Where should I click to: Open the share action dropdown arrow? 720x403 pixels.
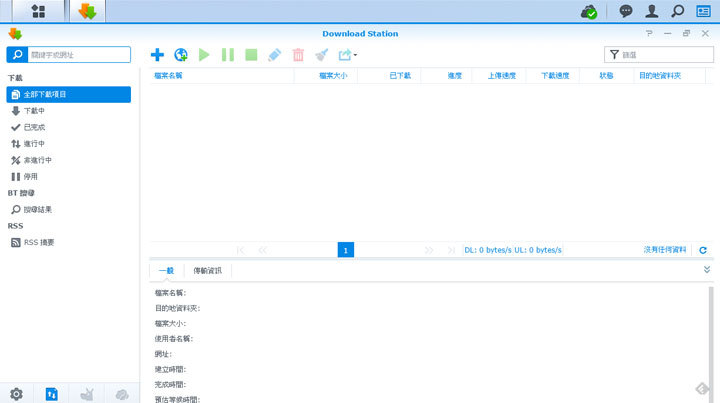pyautogui.click(x=355, y=56)
